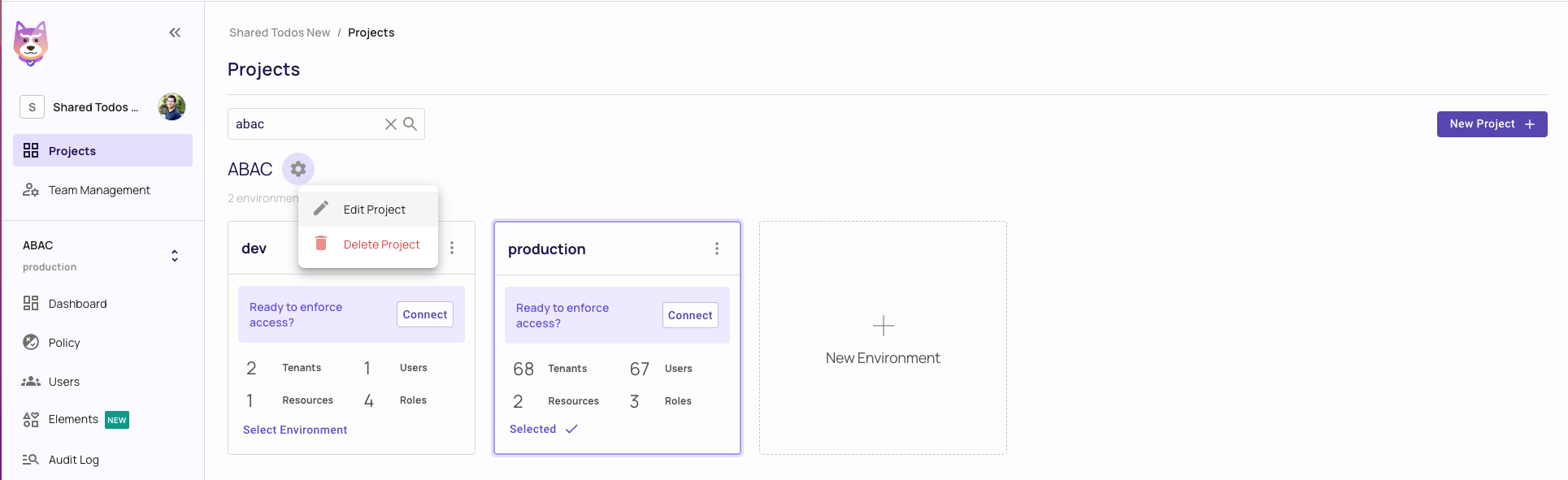Open the Audit Log page
The height and width of the screenshot is (480, 1568).
click(73, 460)
